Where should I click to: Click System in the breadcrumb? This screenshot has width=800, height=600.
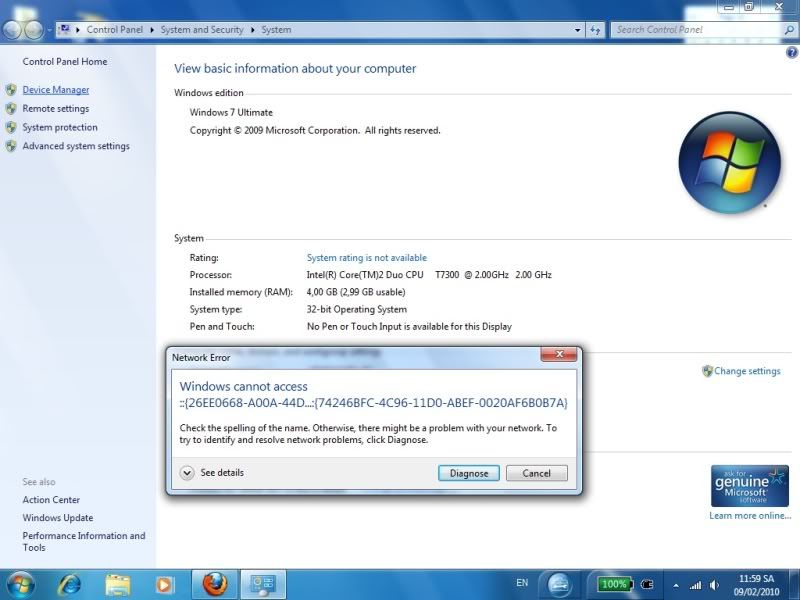pyautogui.click(x=276, y=30)
